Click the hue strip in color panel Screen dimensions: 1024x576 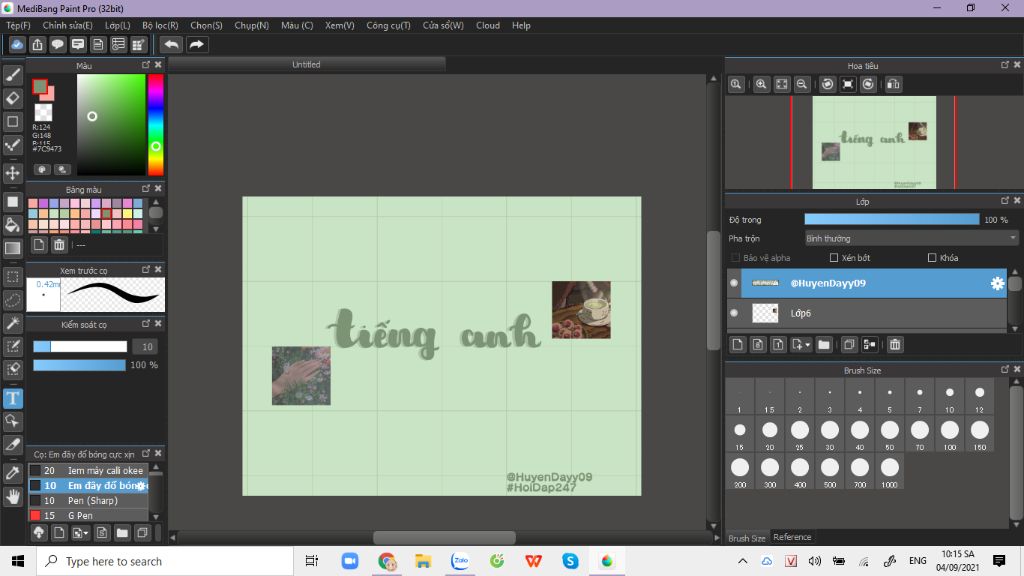(x=155, y=125)
